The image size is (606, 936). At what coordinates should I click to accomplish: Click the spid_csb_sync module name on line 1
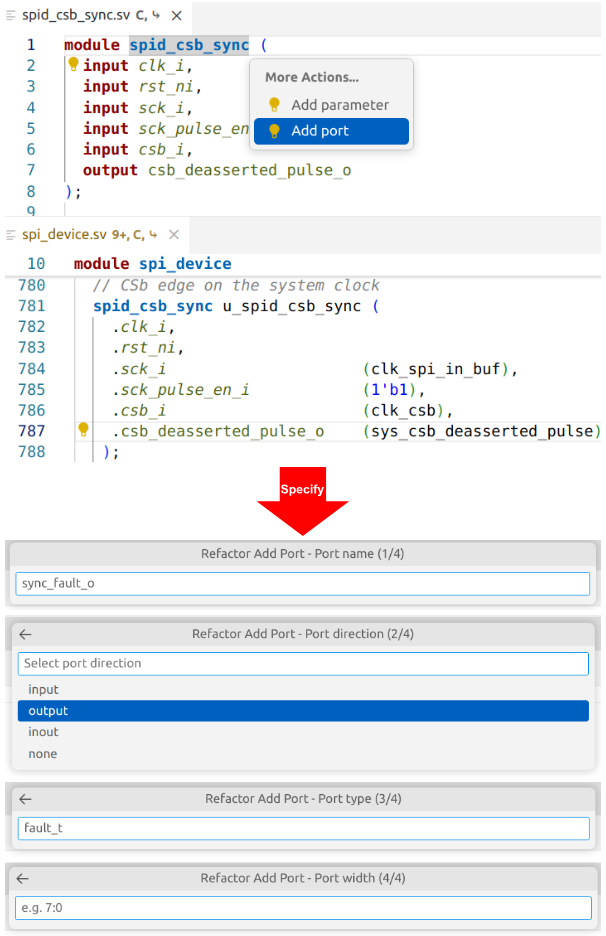pyautogui.click(x=188, y=45)
